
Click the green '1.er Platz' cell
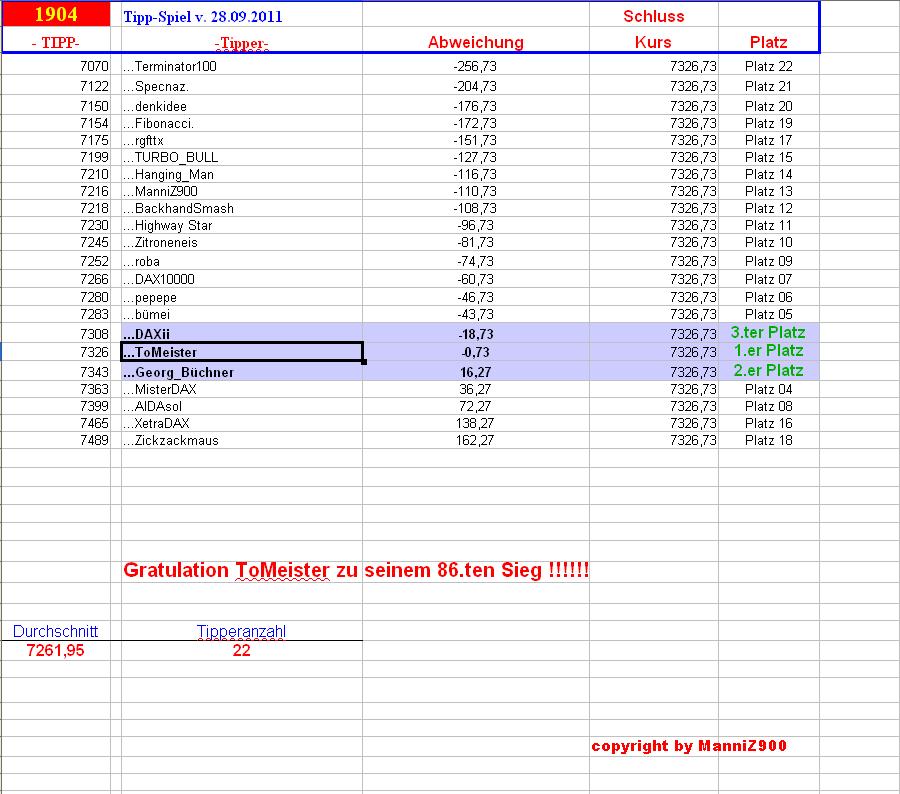pyautogui.click(x=769, y=351)
